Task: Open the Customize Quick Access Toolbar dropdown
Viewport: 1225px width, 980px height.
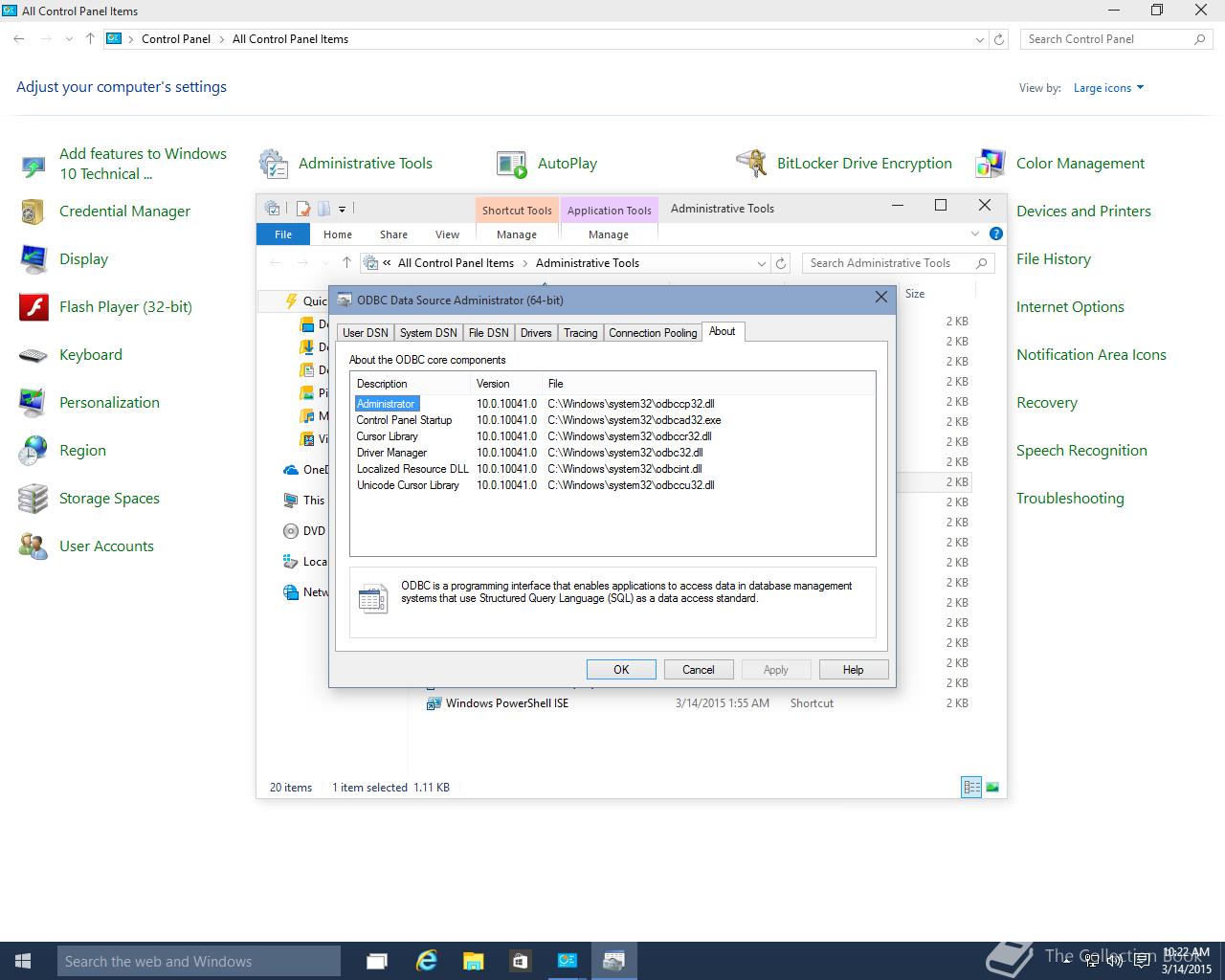Action: (x=342, y=209)
